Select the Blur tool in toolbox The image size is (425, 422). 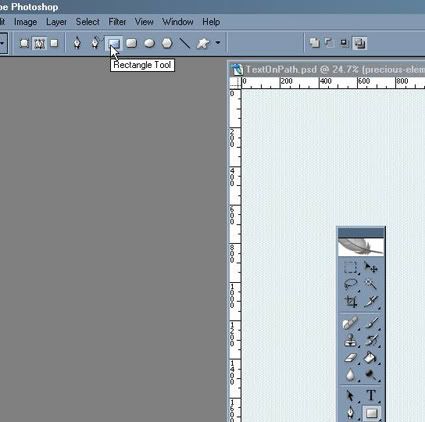coord(351,375)
